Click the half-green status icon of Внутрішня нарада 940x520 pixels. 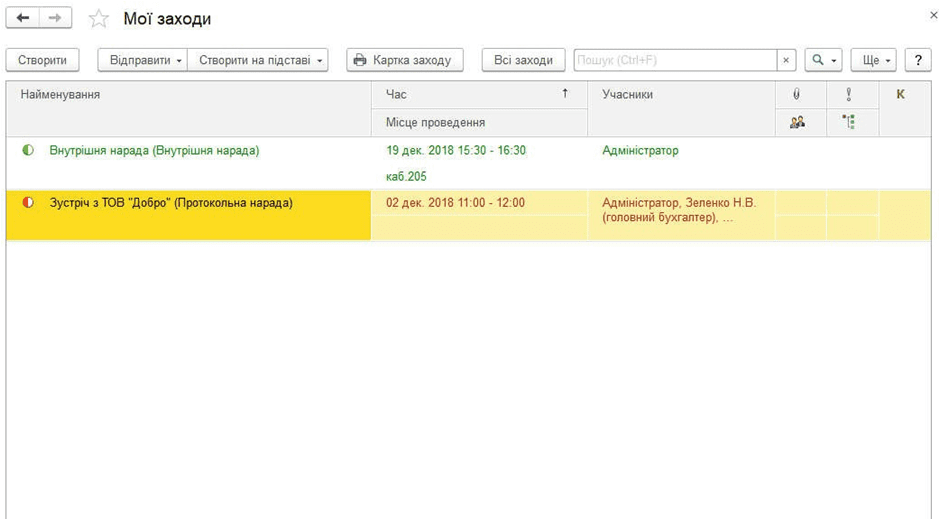pos(28,150)
